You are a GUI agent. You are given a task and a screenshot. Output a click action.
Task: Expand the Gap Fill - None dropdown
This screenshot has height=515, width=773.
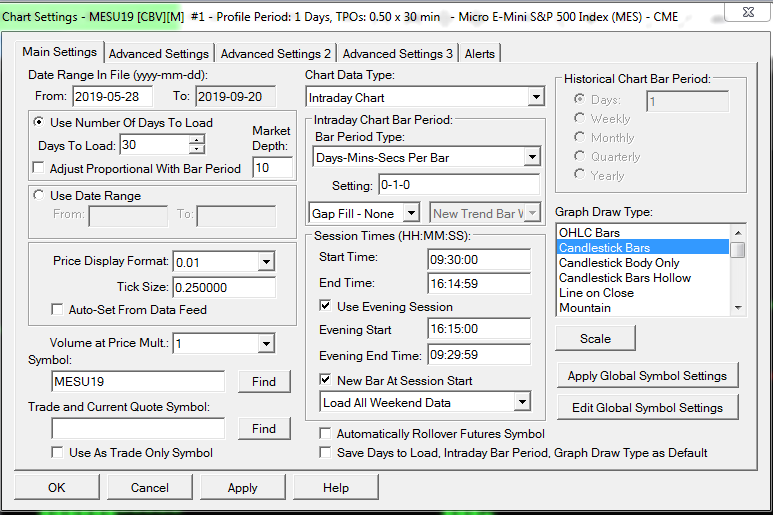coord(411,213)
